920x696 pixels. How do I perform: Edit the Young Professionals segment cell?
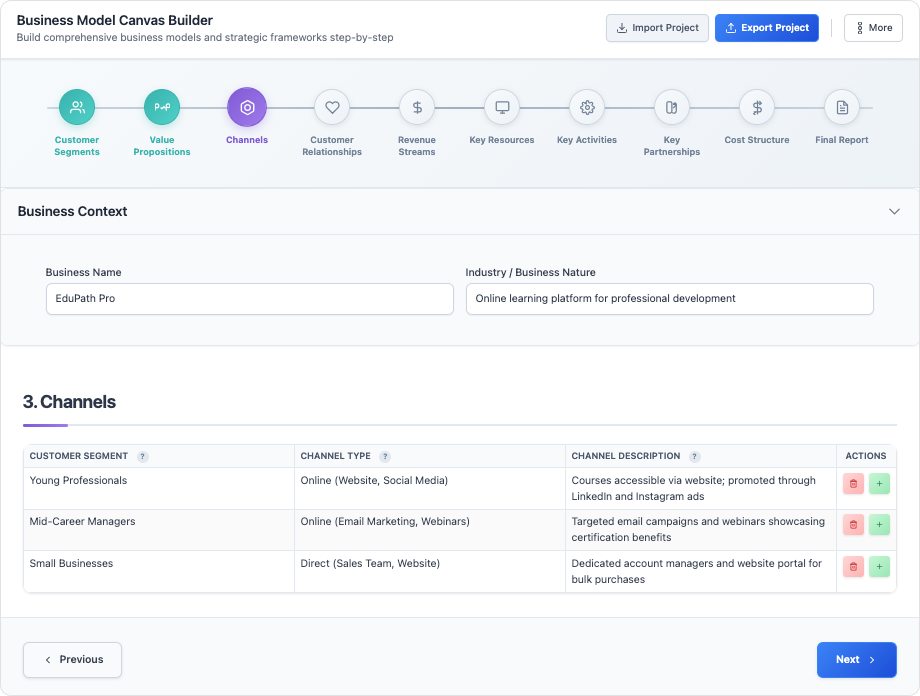pos(159,488)
